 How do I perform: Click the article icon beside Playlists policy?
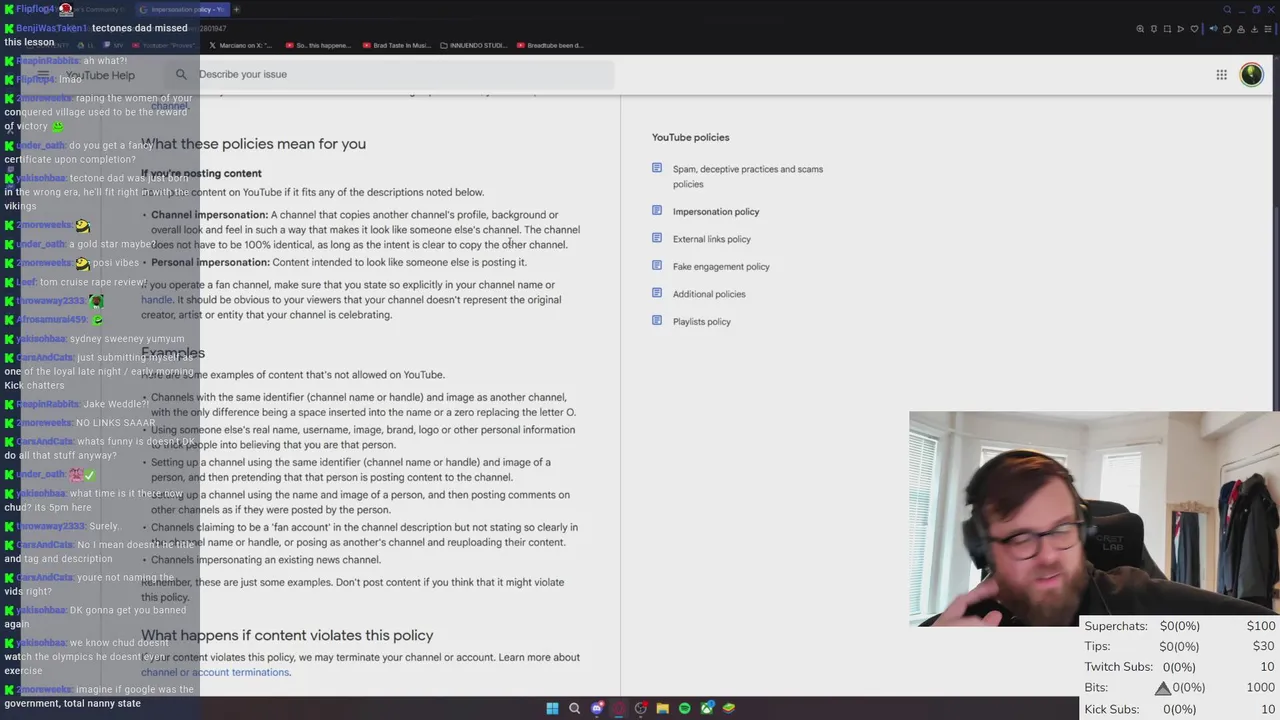point(657,321)
